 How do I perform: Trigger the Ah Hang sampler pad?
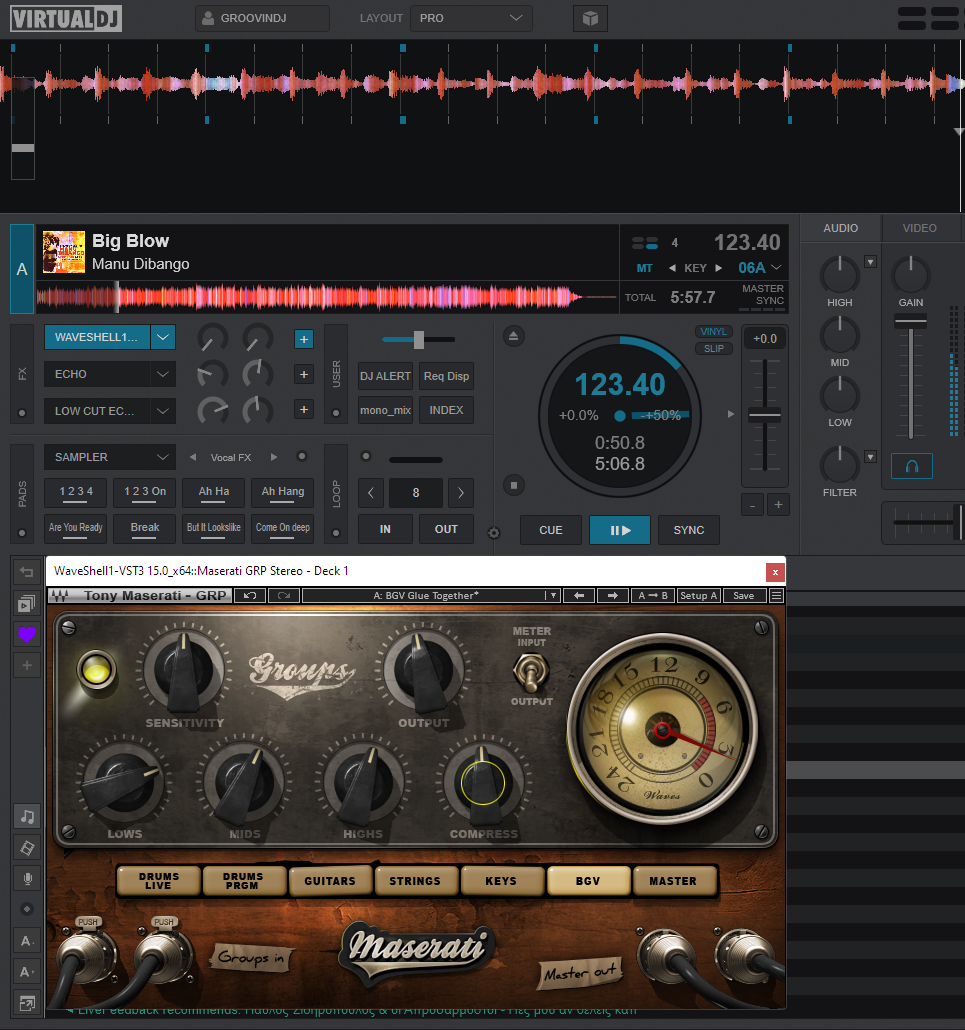tap(282, 493)
